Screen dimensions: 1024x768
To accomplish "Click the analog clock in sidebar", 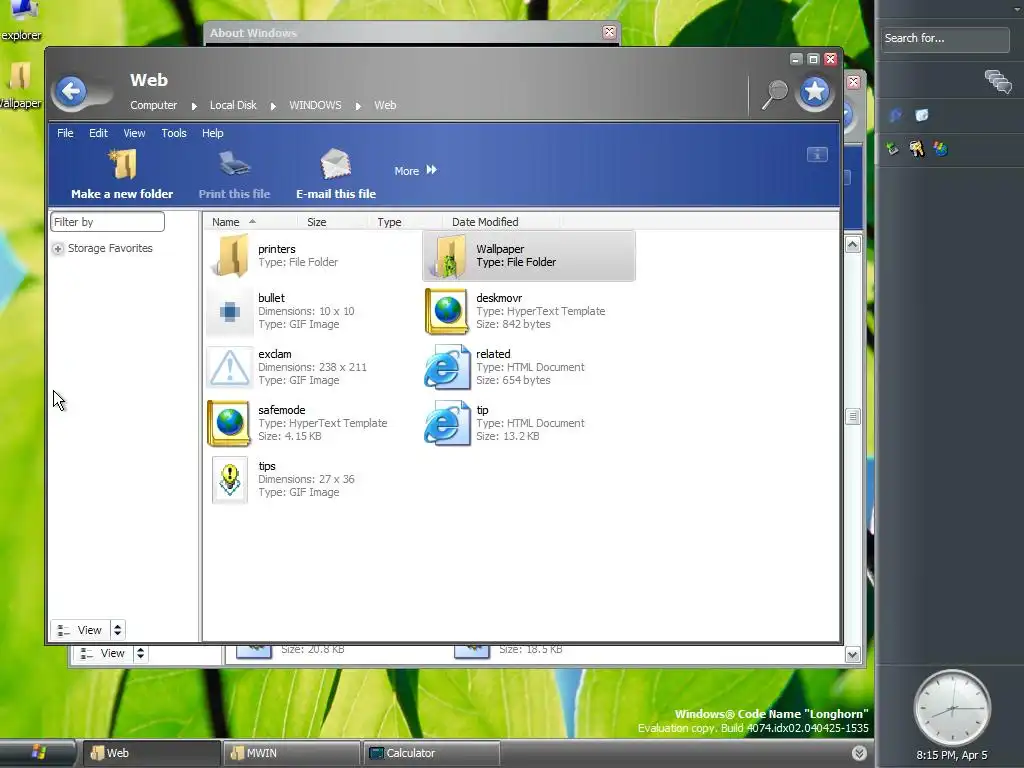I will click(x=952, y=709).
